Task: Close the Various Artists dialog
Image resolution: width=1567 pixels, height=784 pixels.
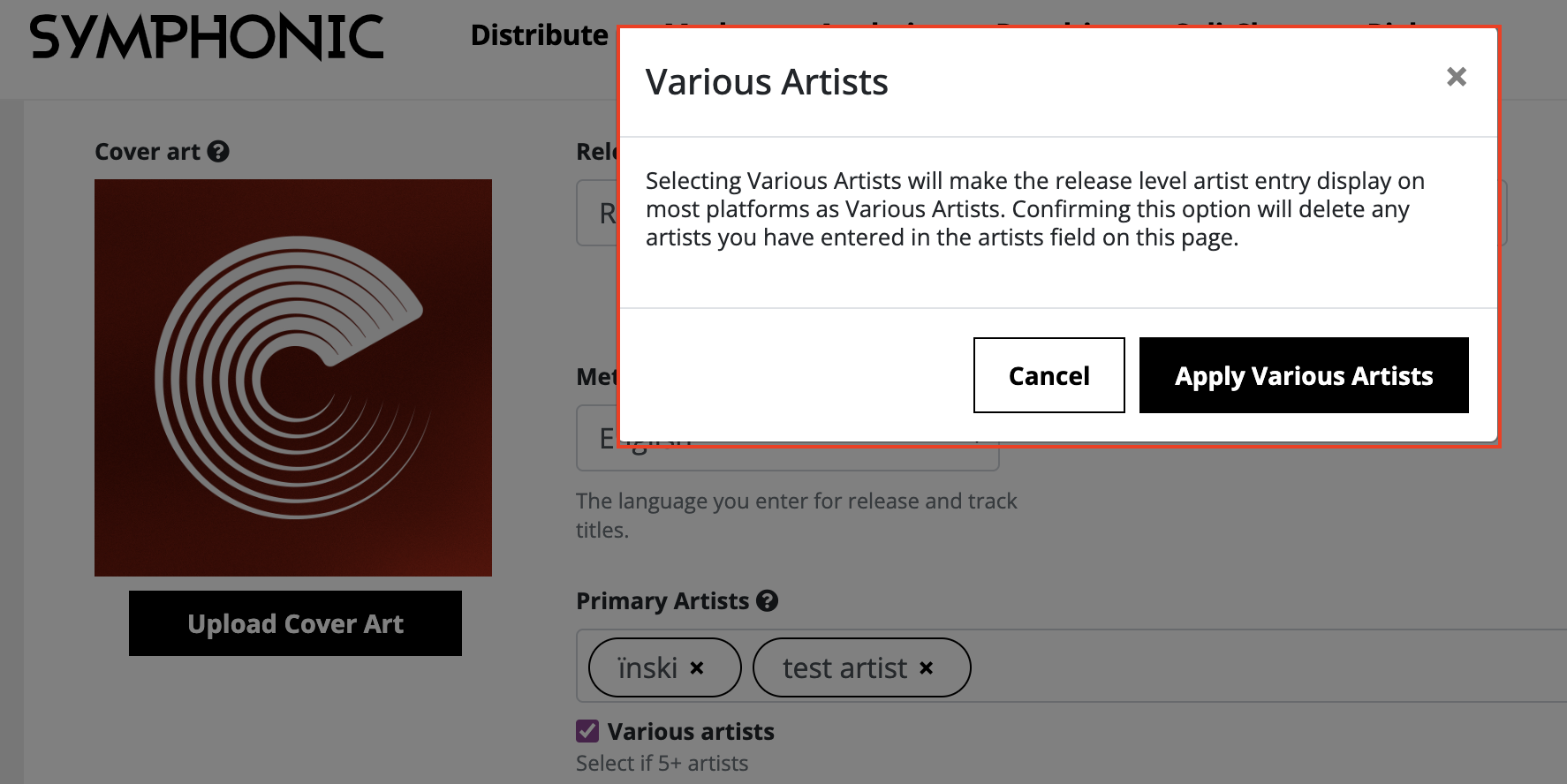Action: click(x=1456, y=77)
